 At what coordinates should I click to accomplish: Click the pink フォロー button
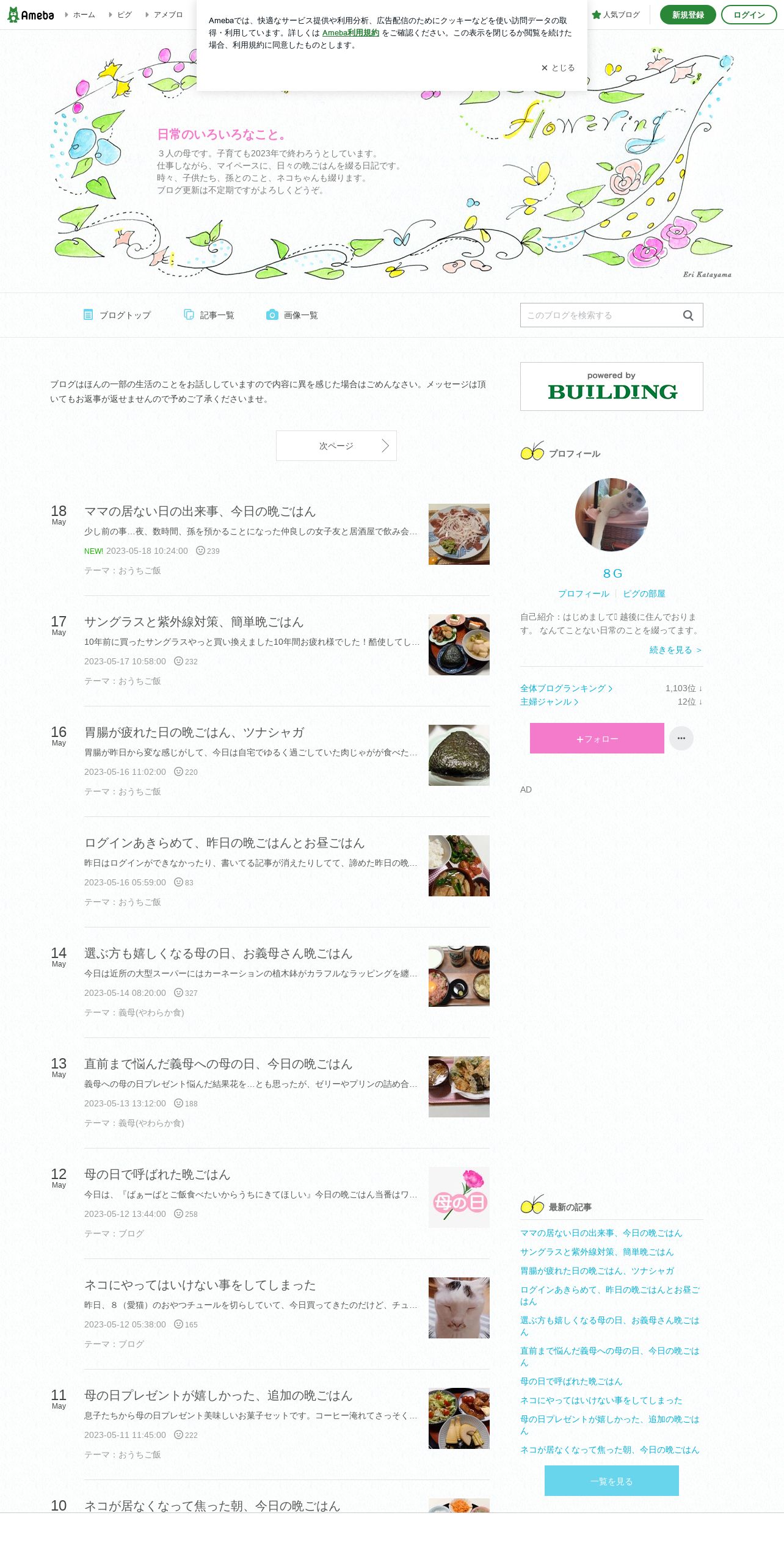coord(597,738)
